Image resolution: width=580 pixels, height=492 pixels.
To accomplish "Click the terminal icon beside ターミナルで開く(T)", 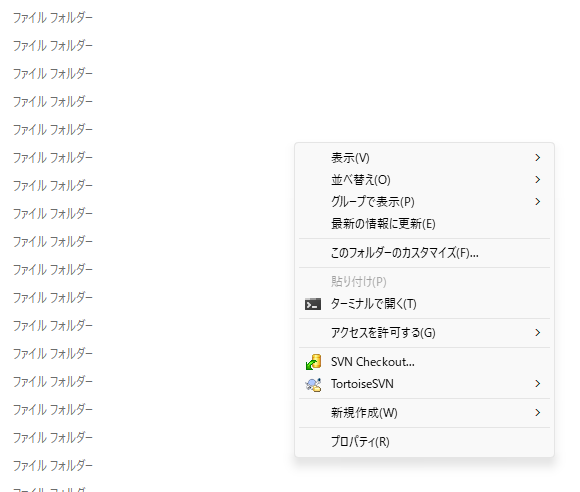I will 313,304.
